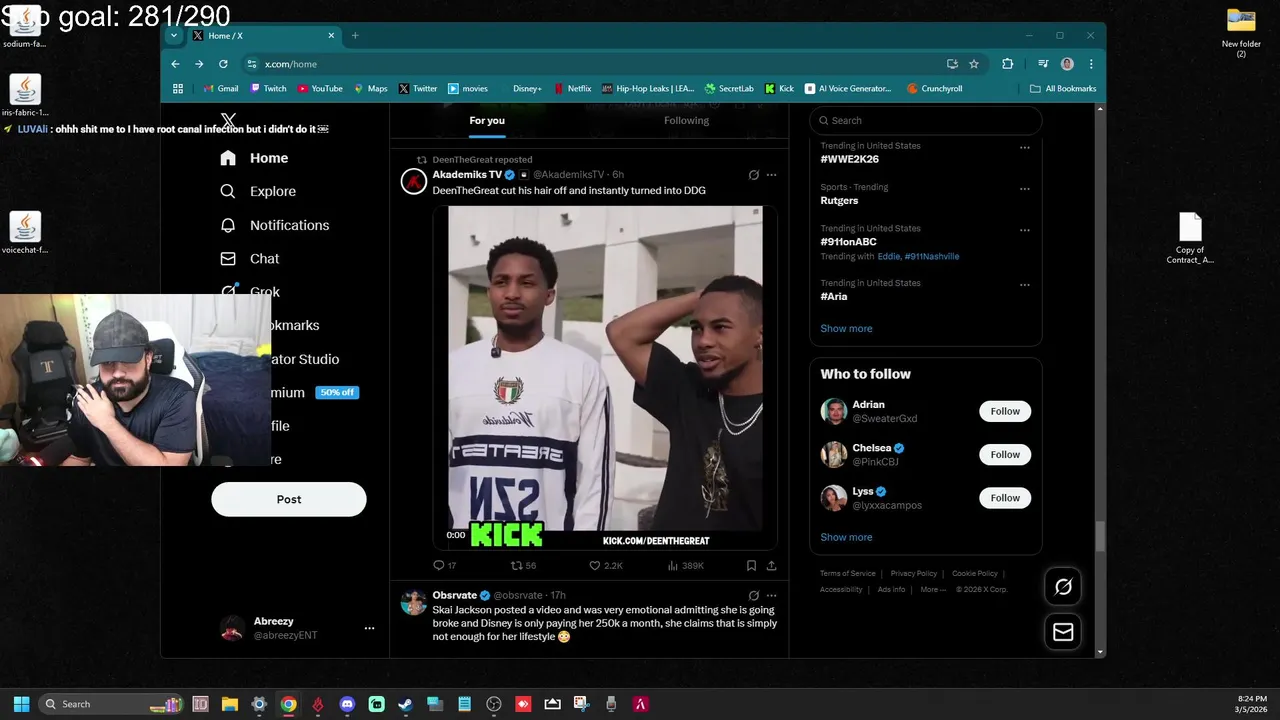
Task: Click the X search input field
Action: [x=926, y=120]
